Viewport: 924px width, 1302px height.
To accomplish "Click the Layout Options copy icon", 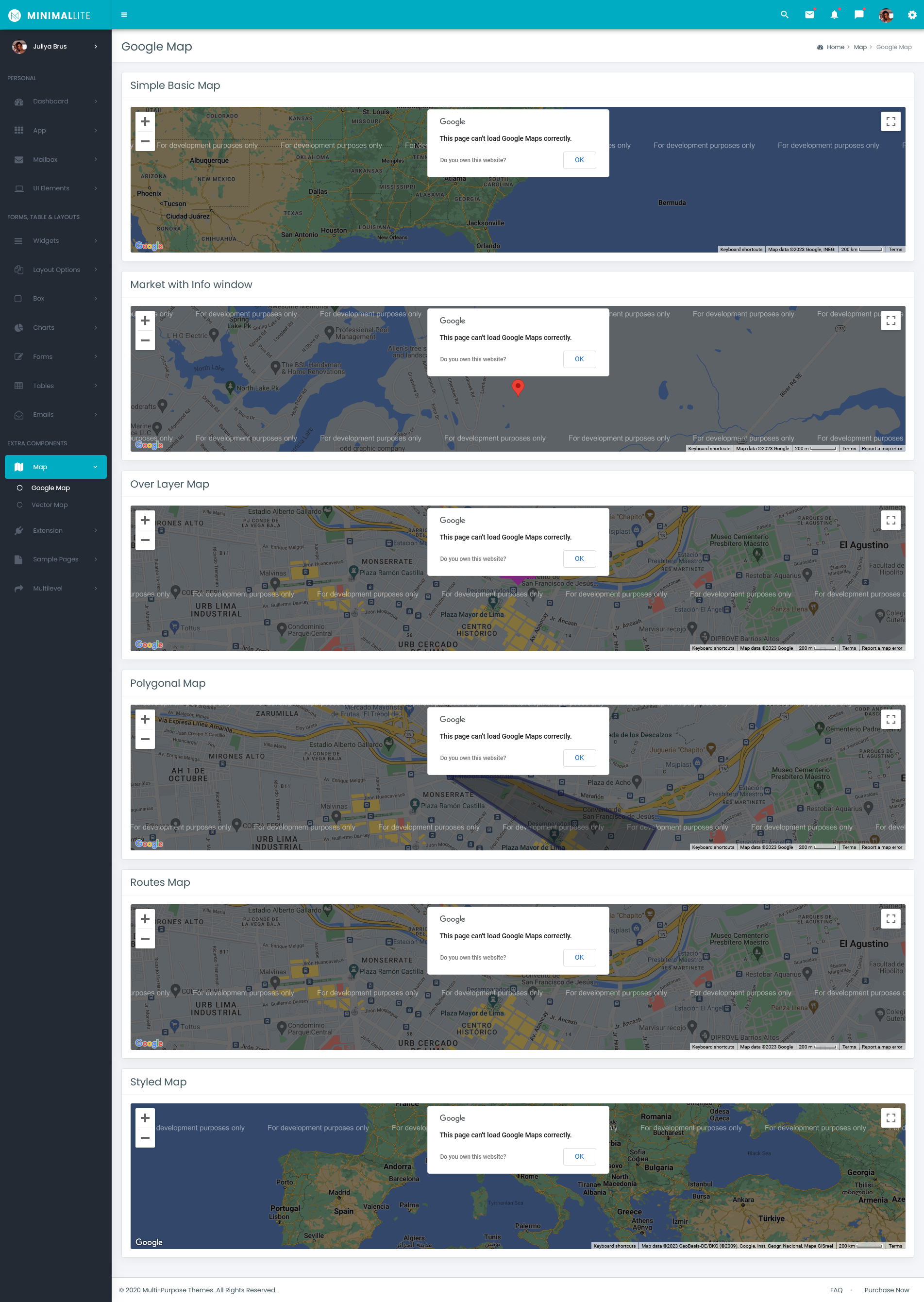I will pos(19,270).
